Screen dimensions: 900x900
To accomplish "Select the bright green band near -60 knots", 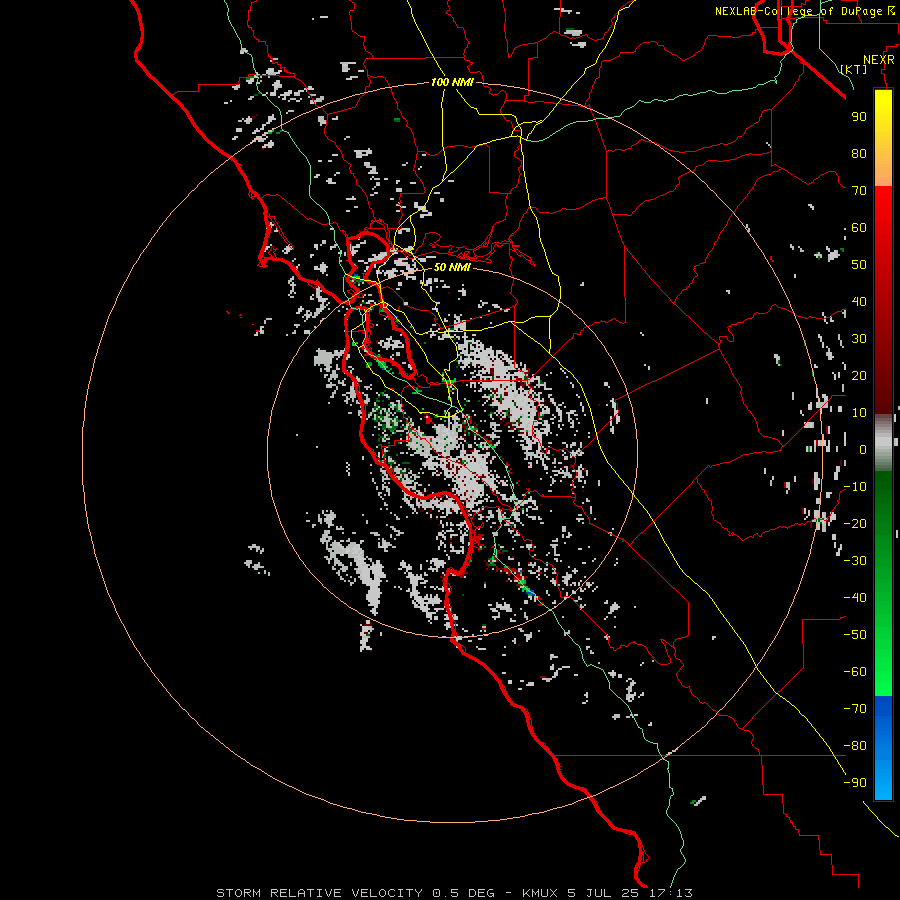I will tap(883, 669).
